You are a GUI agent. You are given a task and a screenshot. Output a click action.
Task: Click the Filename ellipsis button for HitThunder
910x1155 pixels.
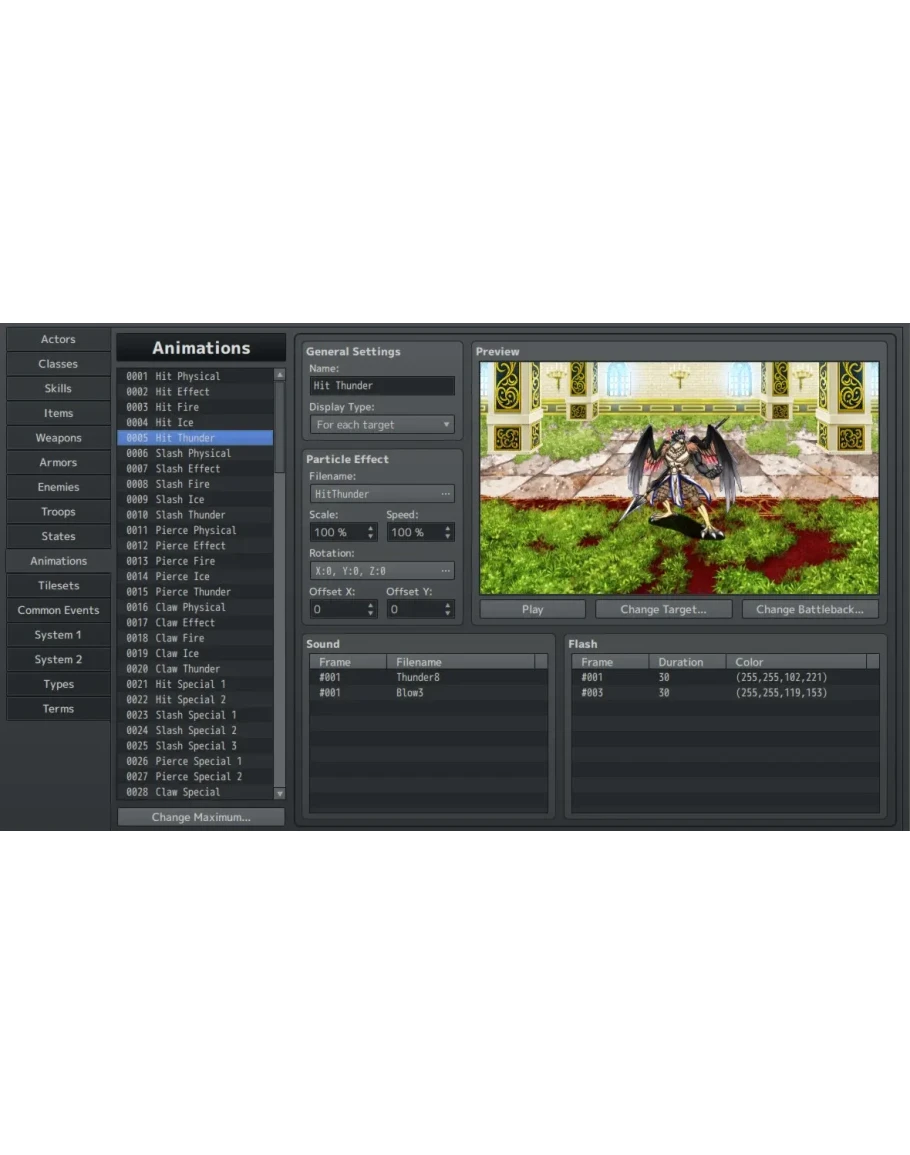(445, 494)
